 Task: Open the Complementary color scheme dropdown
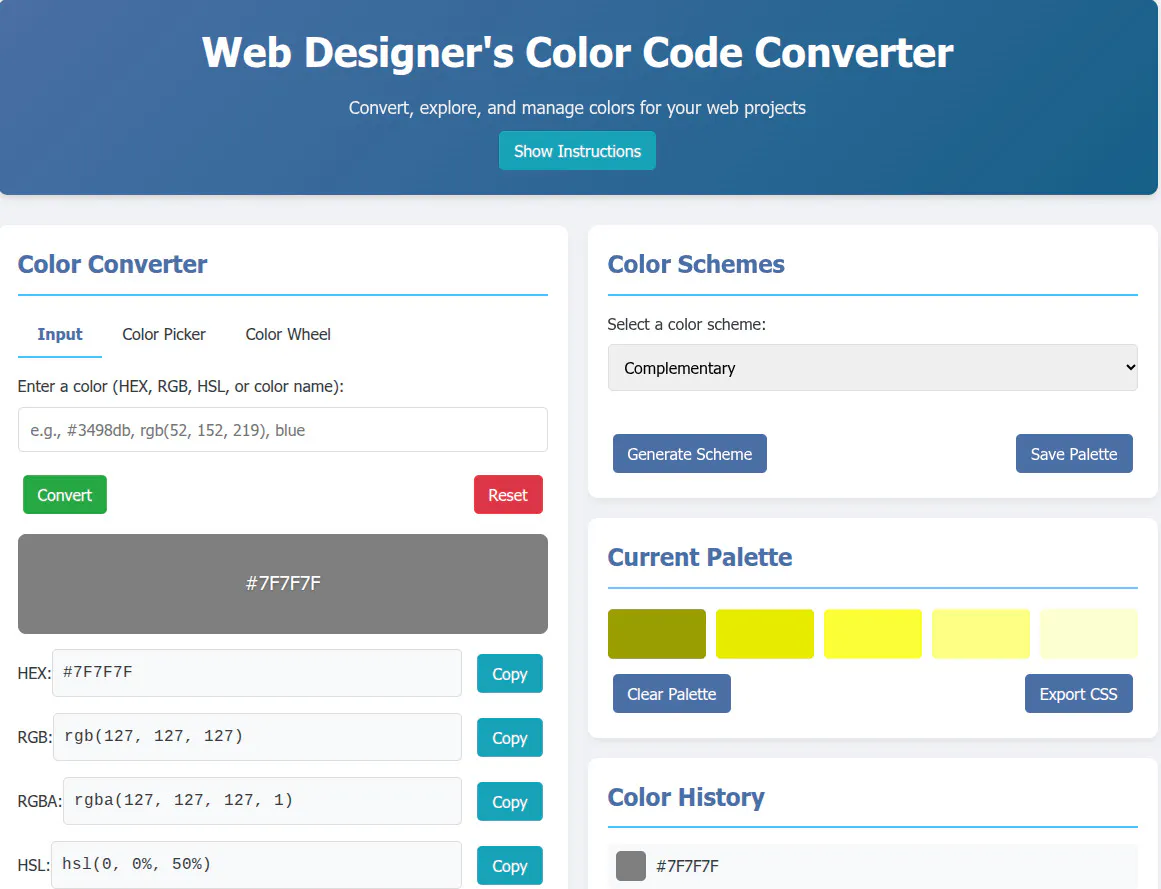pyautogui.click(x=872, y=367)
